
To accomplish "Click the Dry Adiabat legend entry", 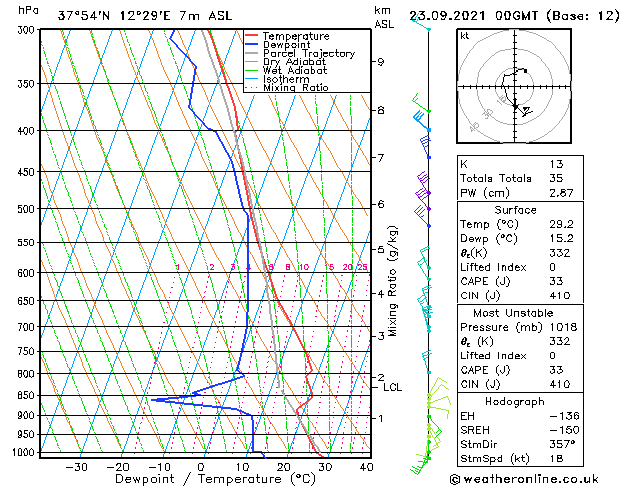I will click(294, 62).
